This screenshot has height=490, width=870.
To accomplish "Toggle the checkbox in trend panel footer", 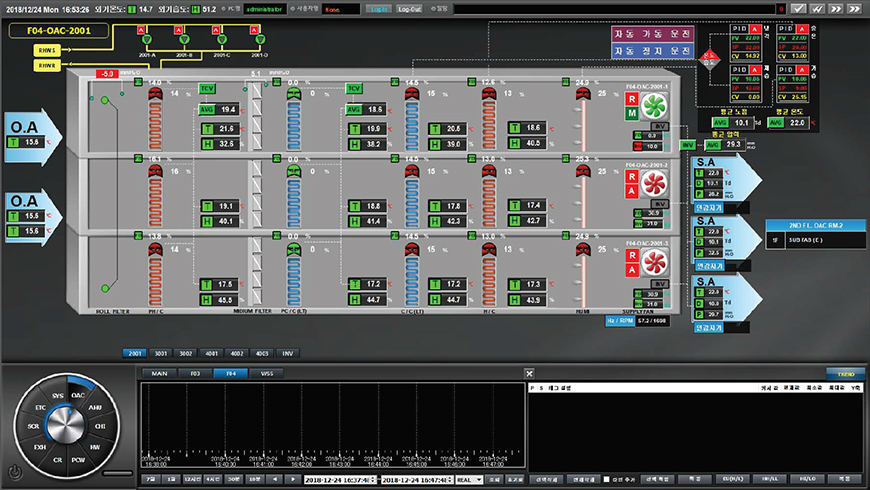I will tap(607, 479).
